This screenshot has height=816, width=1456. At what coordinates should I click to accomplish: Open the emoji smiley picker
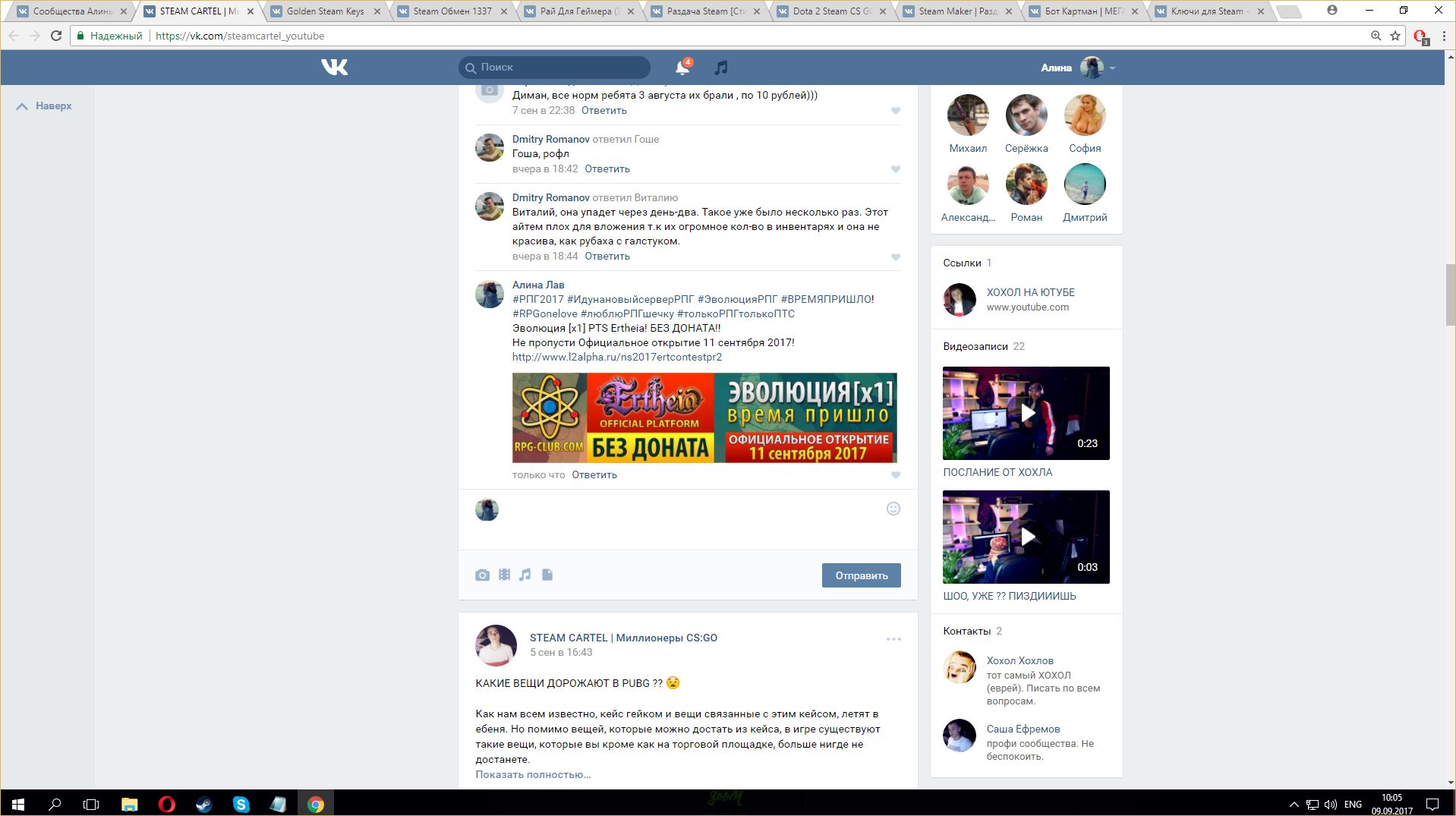pyautogui.click(x=893, y=509)
